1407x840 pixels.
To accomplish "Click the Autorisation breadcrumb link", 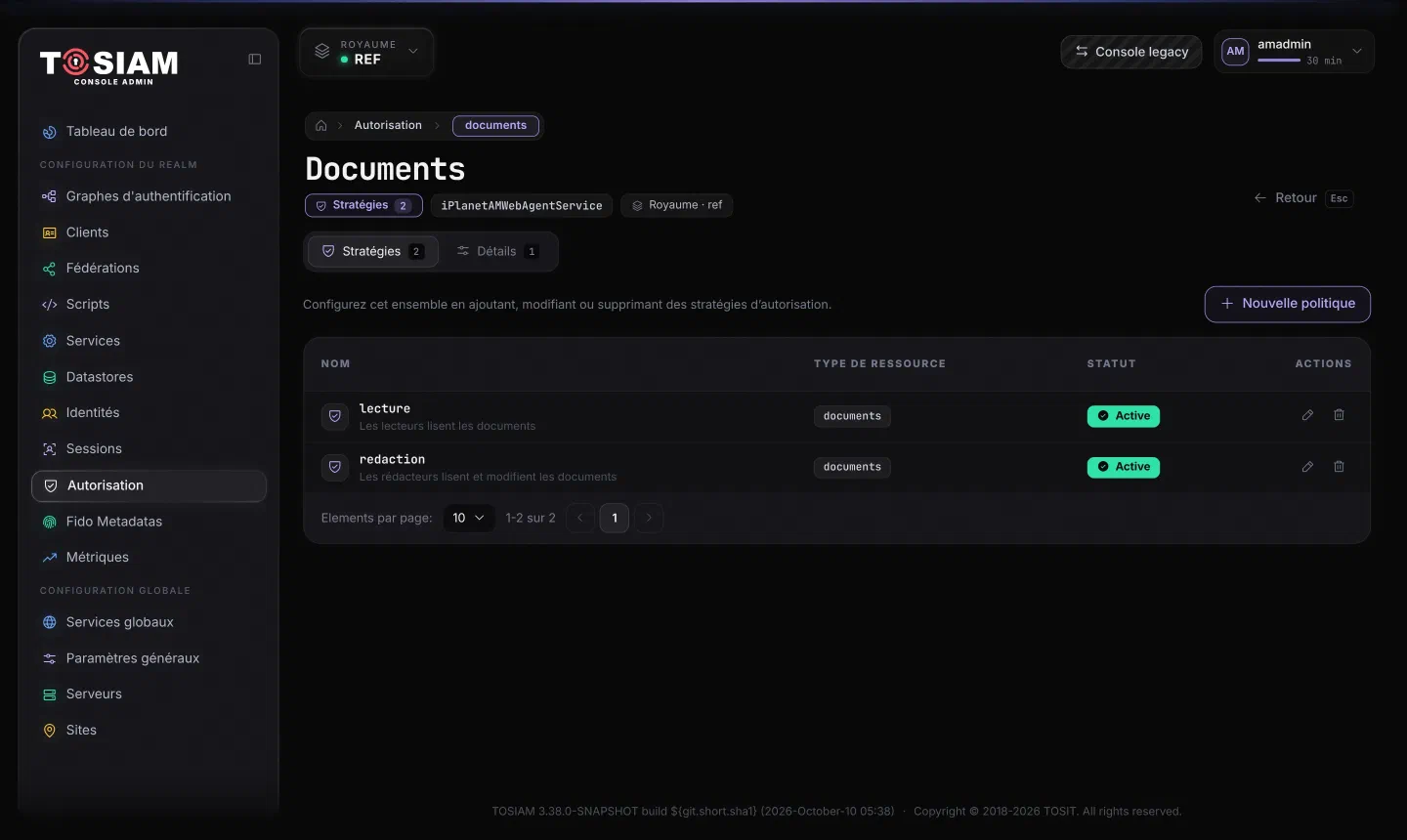I will (388, 126).
